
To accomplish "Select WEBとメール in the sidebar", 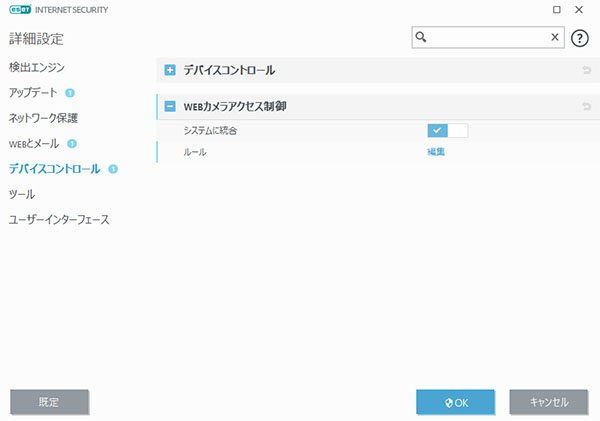I will point(34,144).
